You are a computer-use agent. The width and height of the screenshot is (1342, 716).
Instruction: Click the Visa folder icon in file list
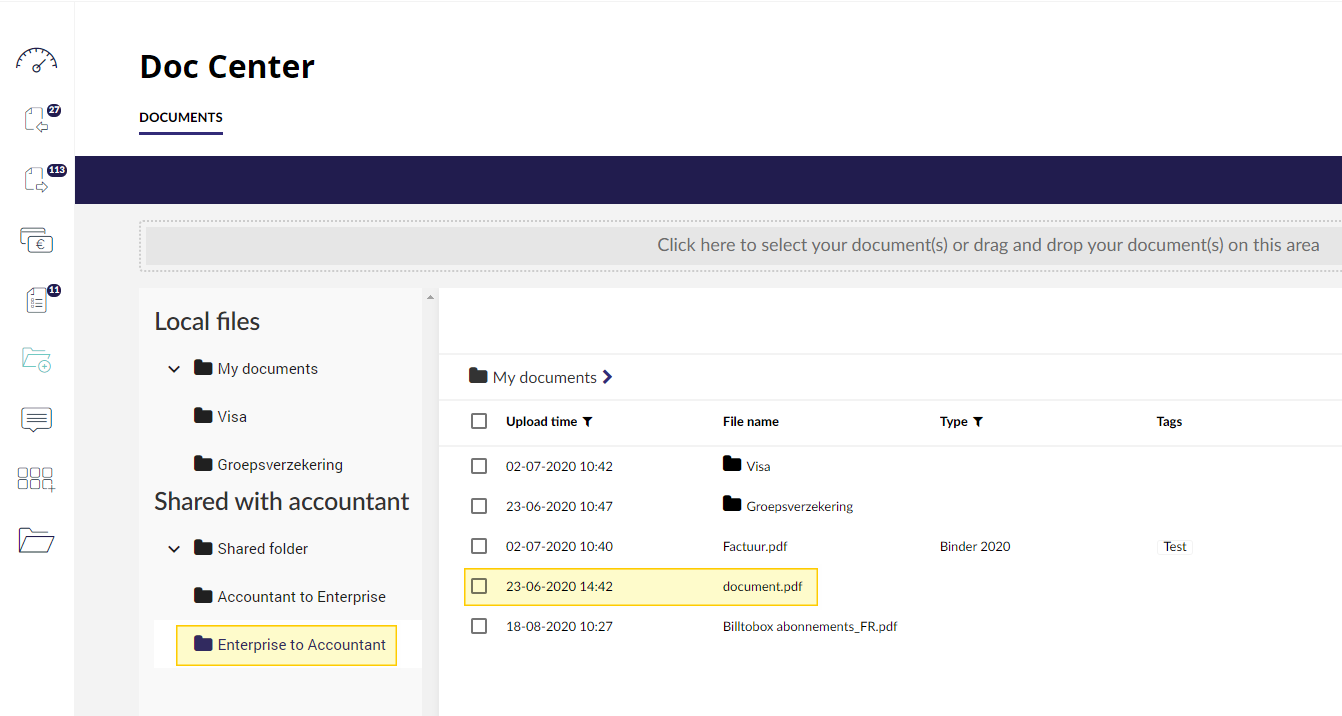coord(732,464)
